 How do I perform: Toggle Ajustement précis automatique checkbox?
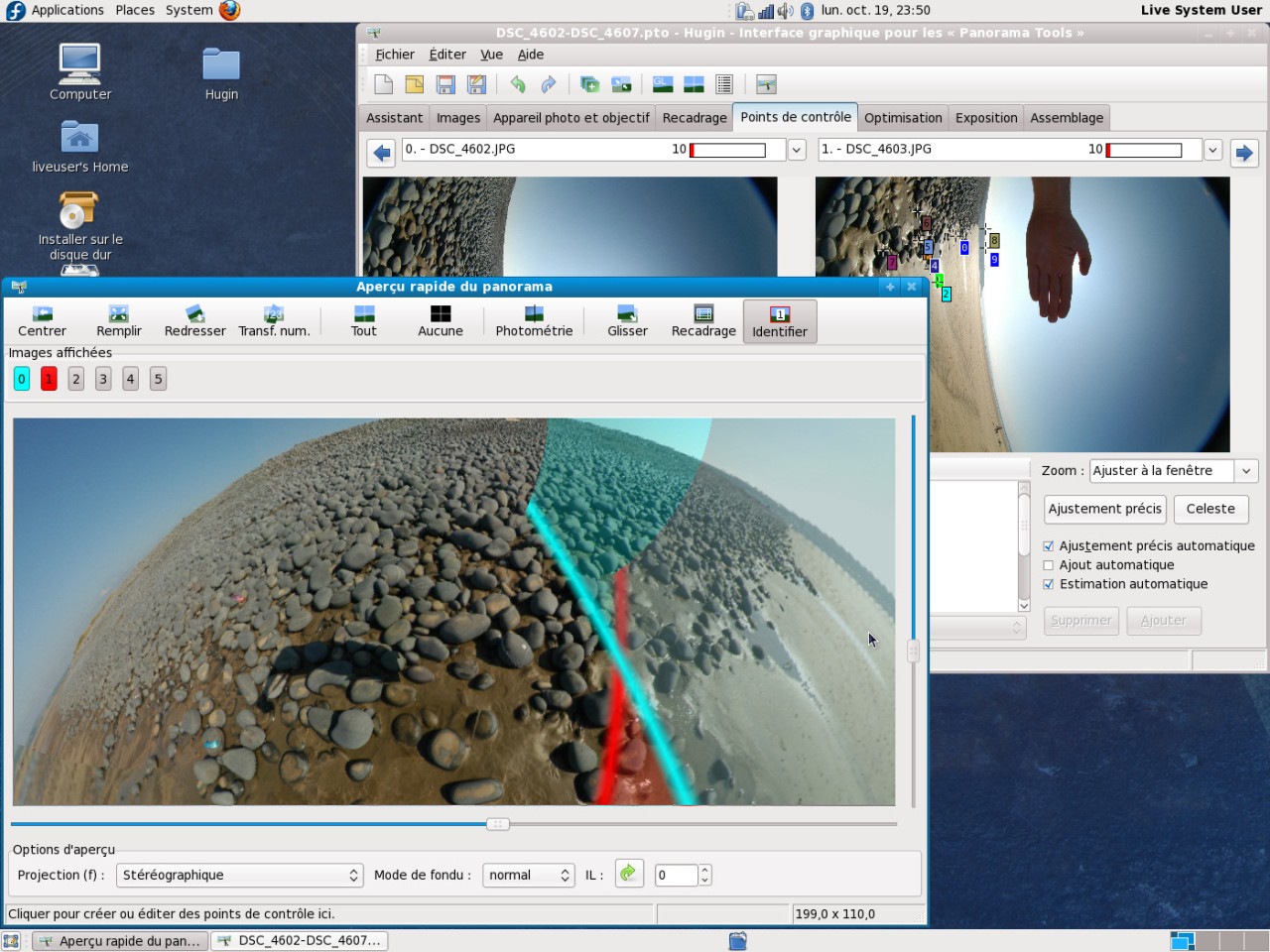1049,546
